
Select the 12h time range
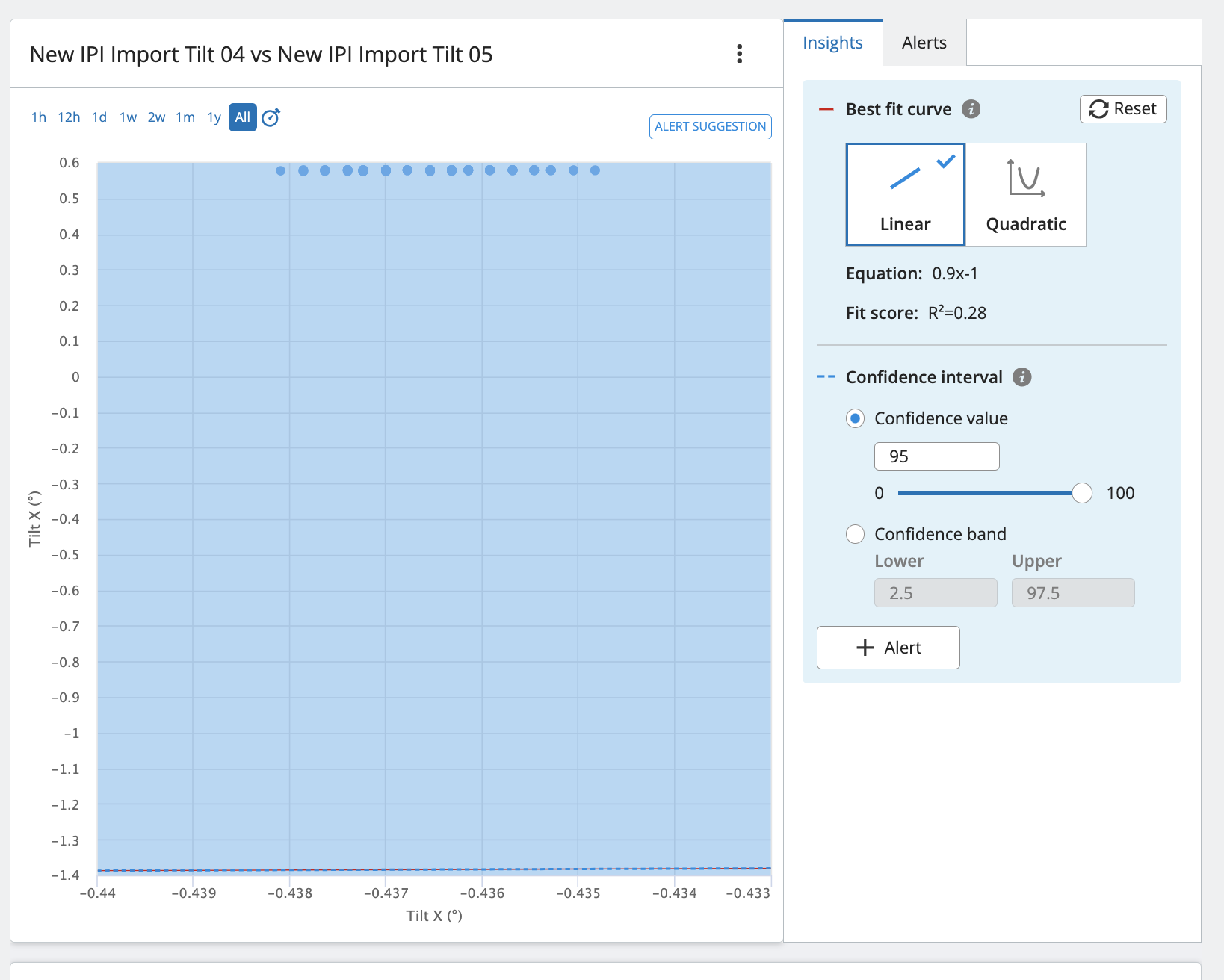69,117
